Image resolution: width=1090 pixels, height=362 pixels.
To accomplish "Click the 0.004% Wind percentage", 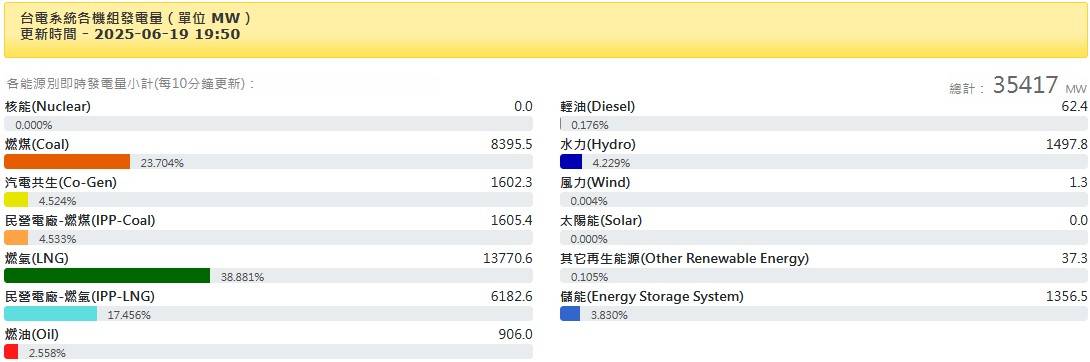I will click(x=589, y=201).
